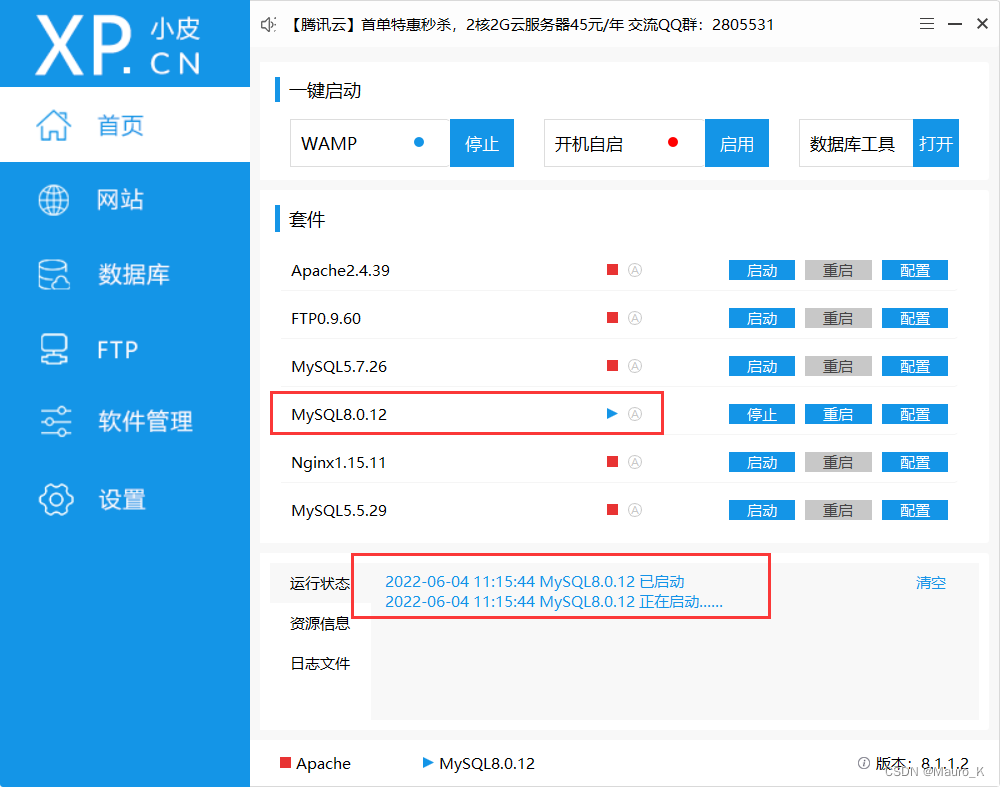The width and height of the screenshot is (1000, 787).
Task: Click MySQL8.0.12 in the bottom status bar
Action: click(486, 763)
